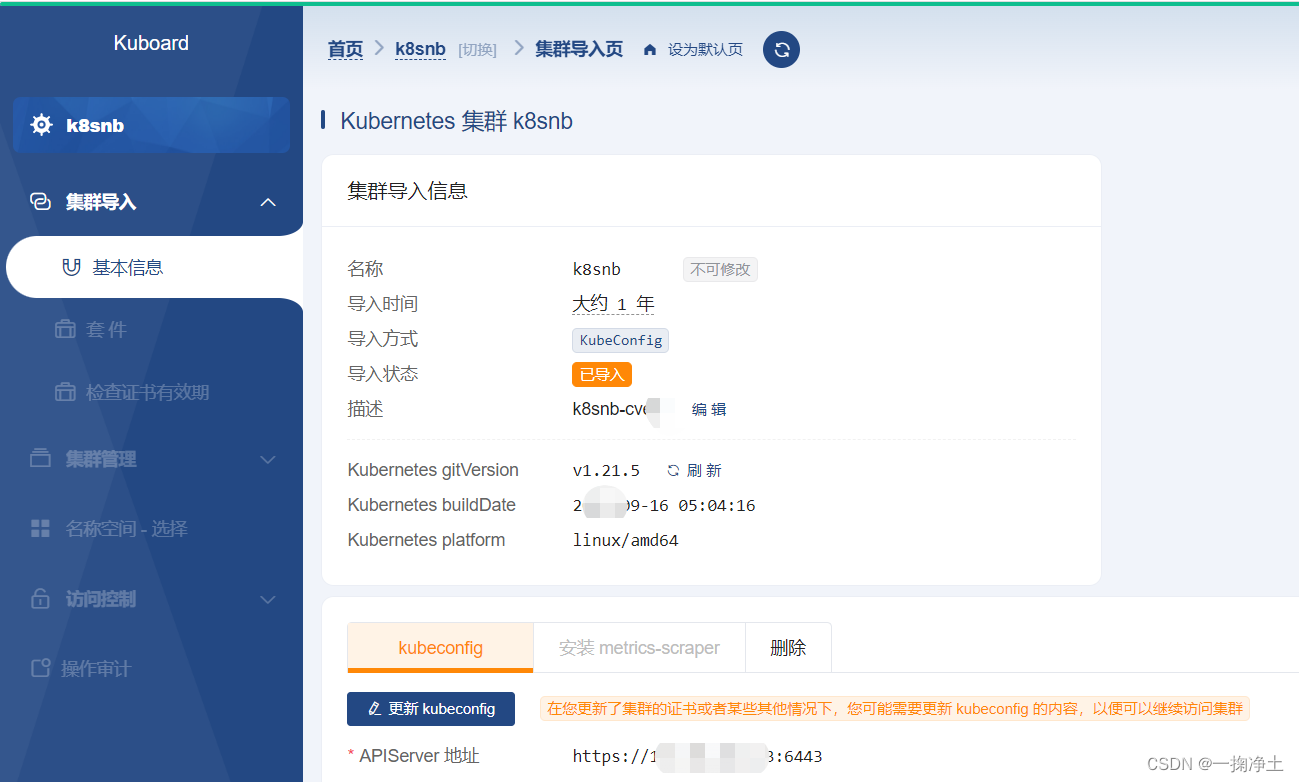The image size is (1299, 782).
Task: Click the refresh icon beside 刷新
Action: 673,470
